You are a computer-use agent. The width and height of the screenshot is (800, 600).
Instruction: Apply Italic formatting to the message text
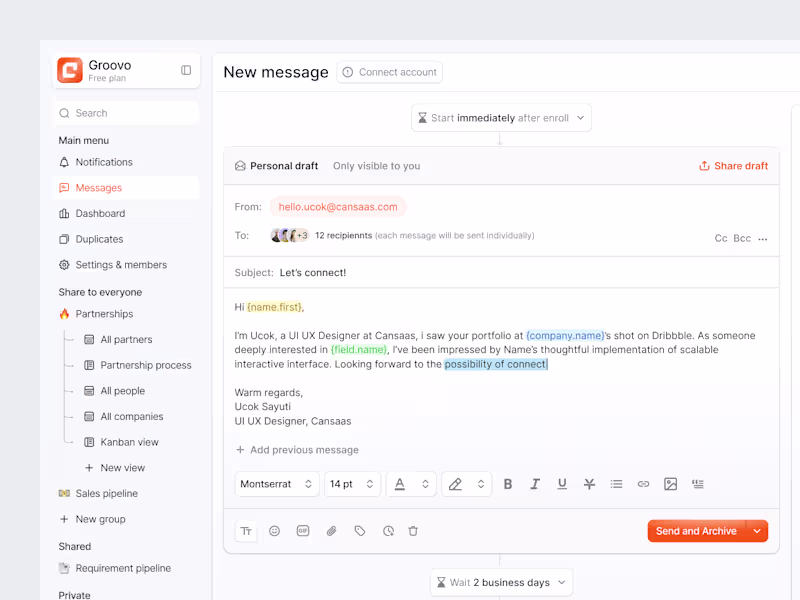click(535, 484)
